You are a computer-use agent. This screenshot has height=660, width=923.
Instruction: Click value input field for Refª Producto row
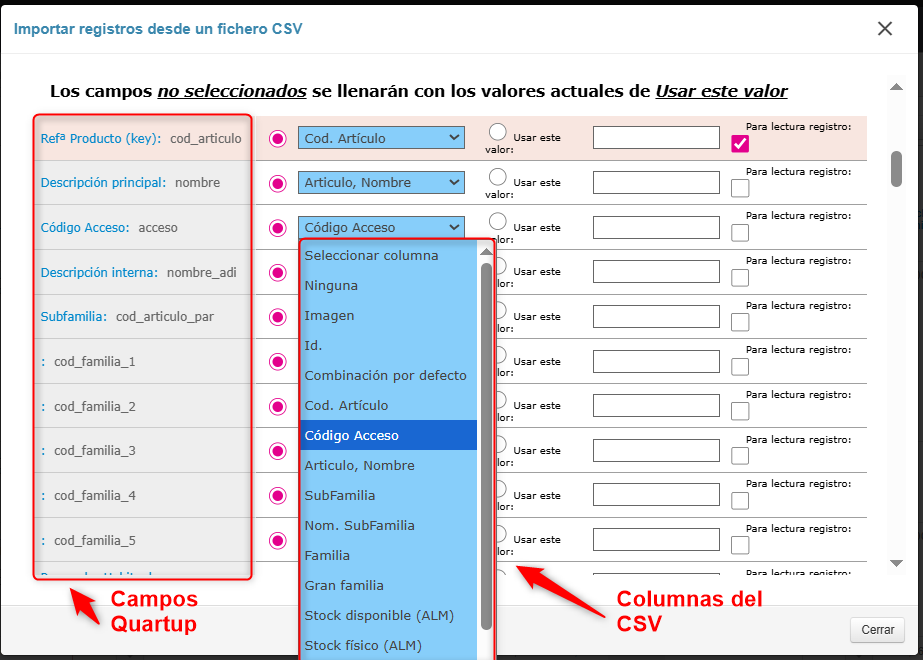656,138
